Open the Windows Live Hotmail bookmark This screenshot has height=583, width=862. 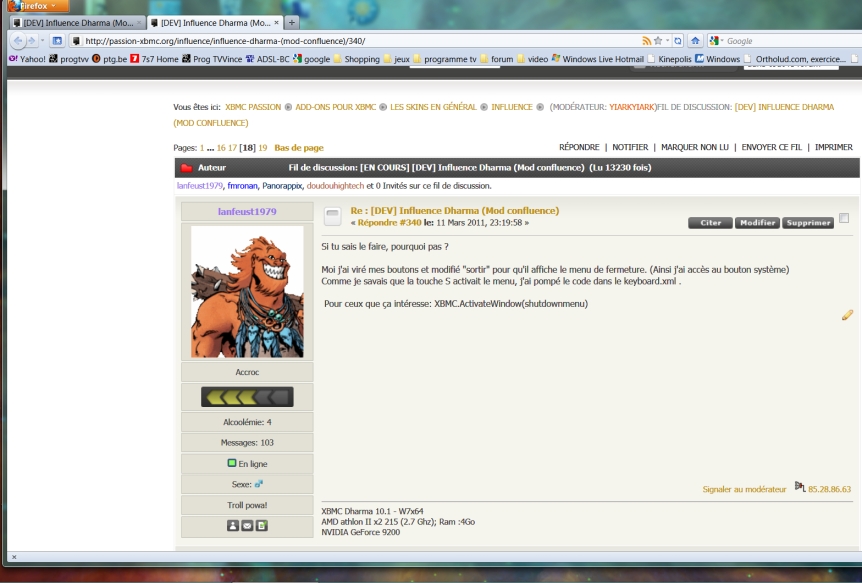click(x=598, y=59)
